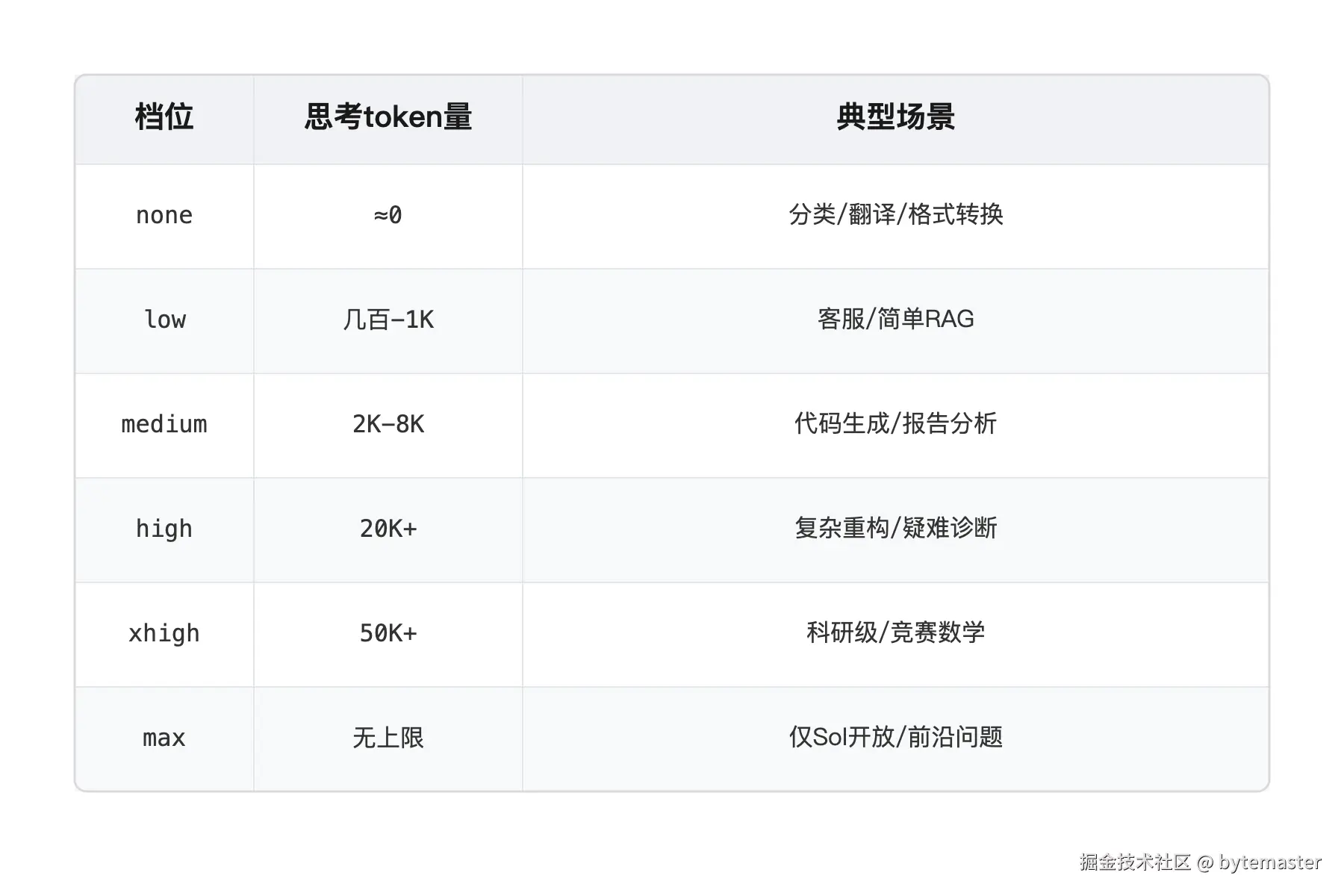Click the 代码生成/报告分析 scenario cell
The height and width of the screenshot is (896, 1344).
[x=896, y=424]
